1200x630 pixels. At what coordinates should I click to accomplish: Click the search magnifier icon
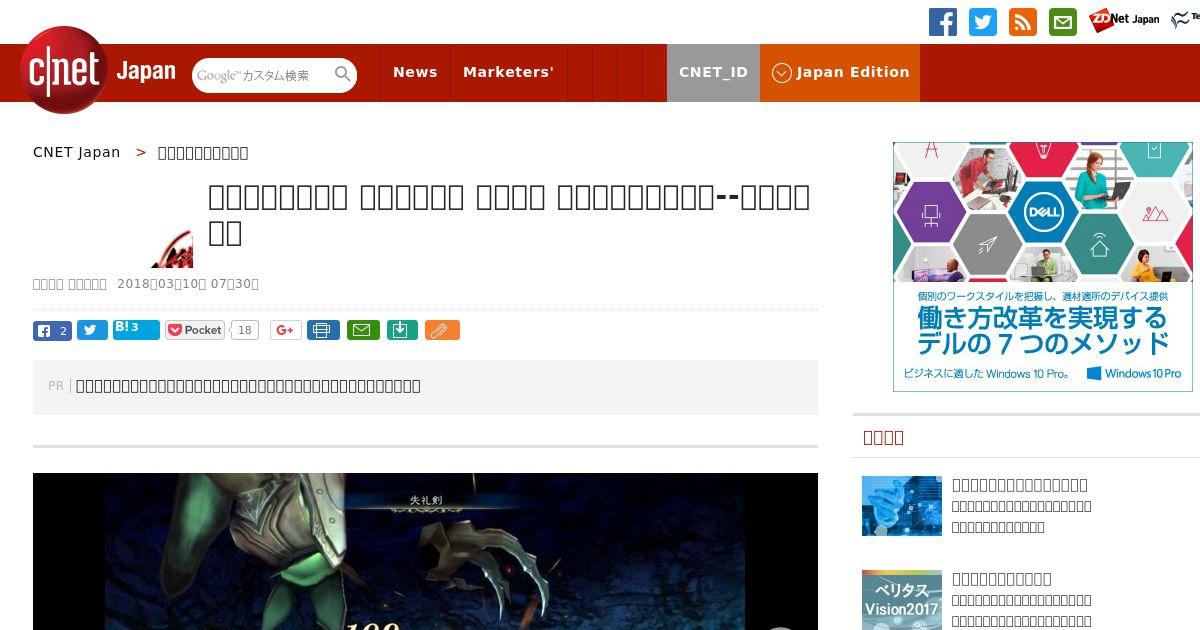pos(343,74)
